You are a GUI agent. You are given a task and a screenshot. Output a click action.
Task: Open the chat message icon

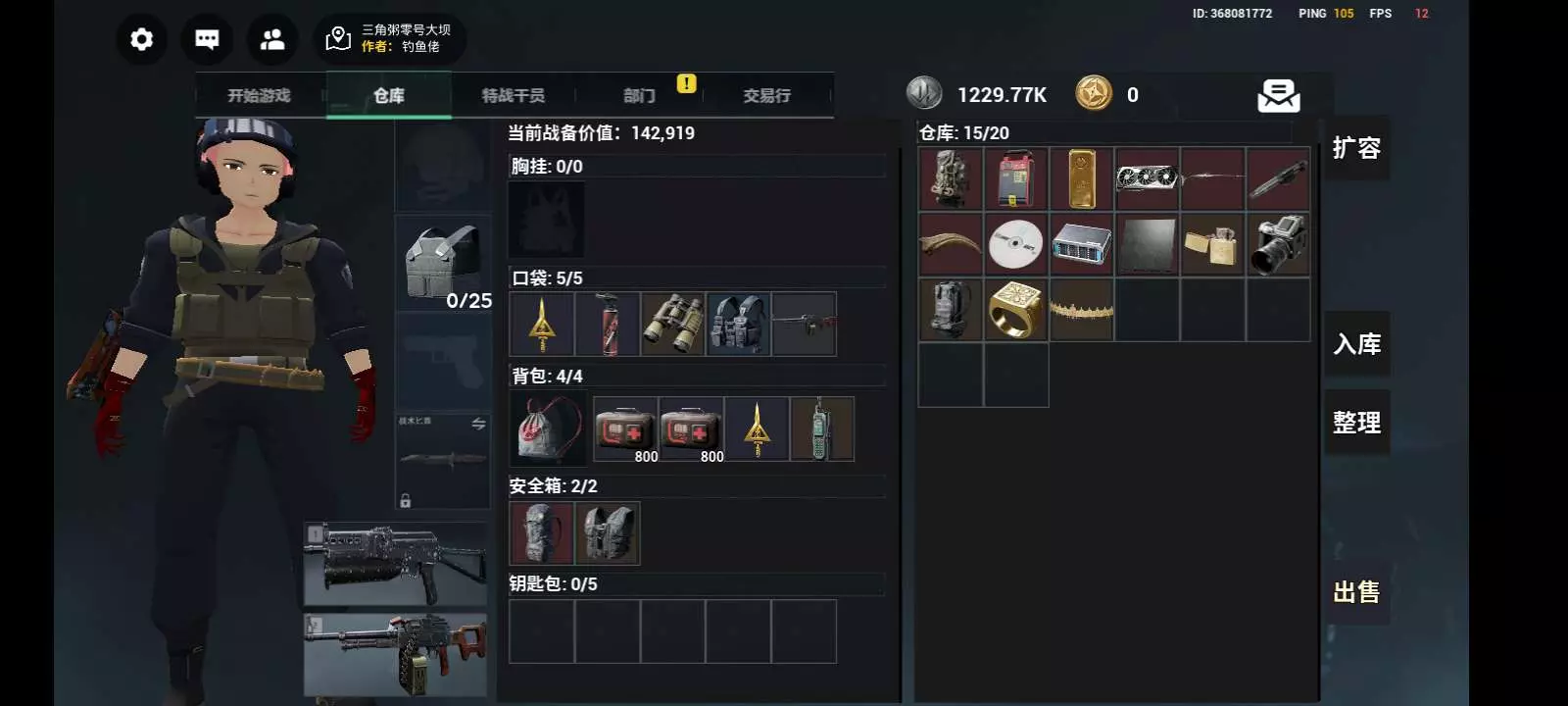click(x=207, y=39)
